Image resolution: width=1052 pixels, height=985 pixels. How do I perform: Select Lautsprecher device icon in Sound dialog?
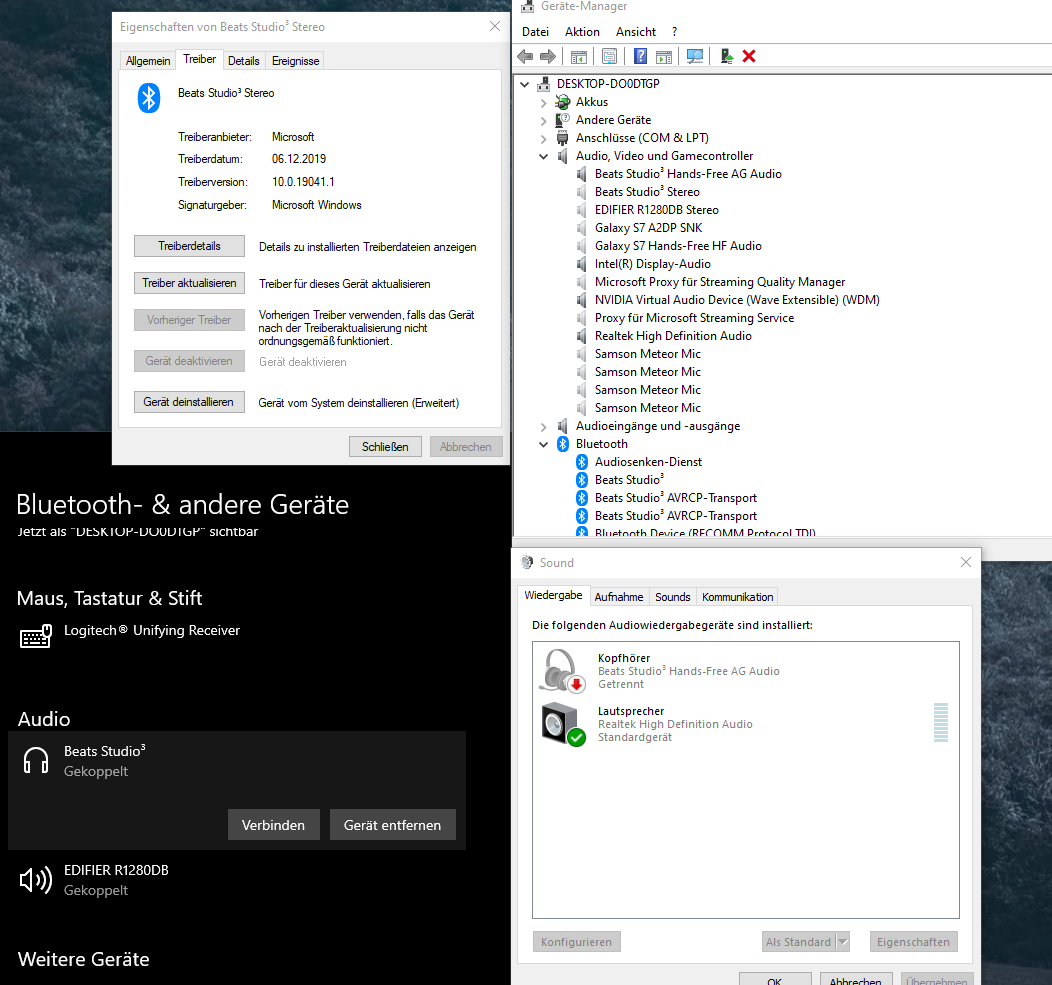pos(563,724)
